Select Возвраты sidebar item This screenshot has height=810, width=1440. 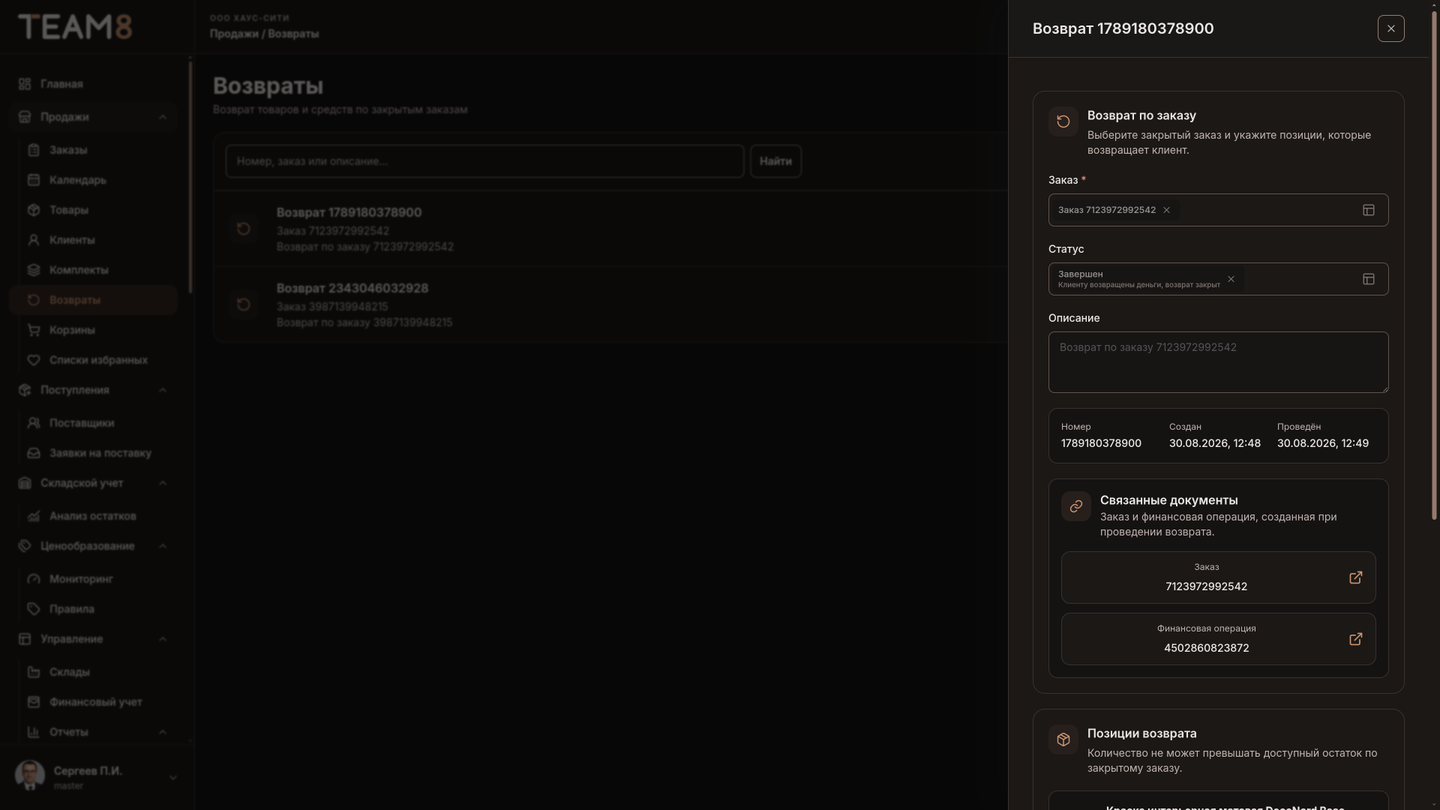(x=93, y=300)
